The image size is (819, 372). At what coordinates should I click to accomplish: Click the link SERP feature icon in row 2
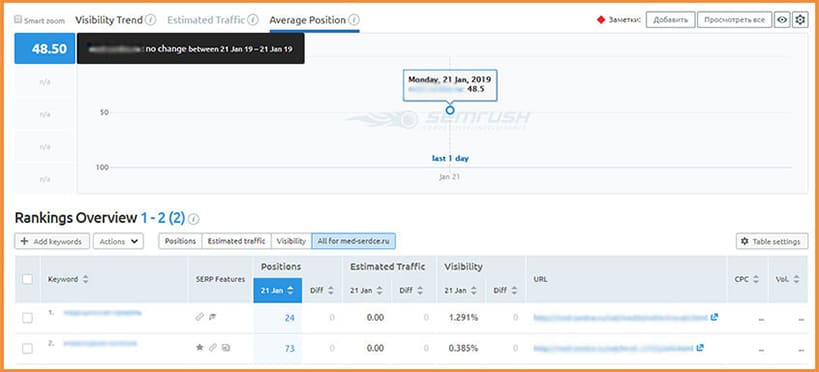[212, 347]
